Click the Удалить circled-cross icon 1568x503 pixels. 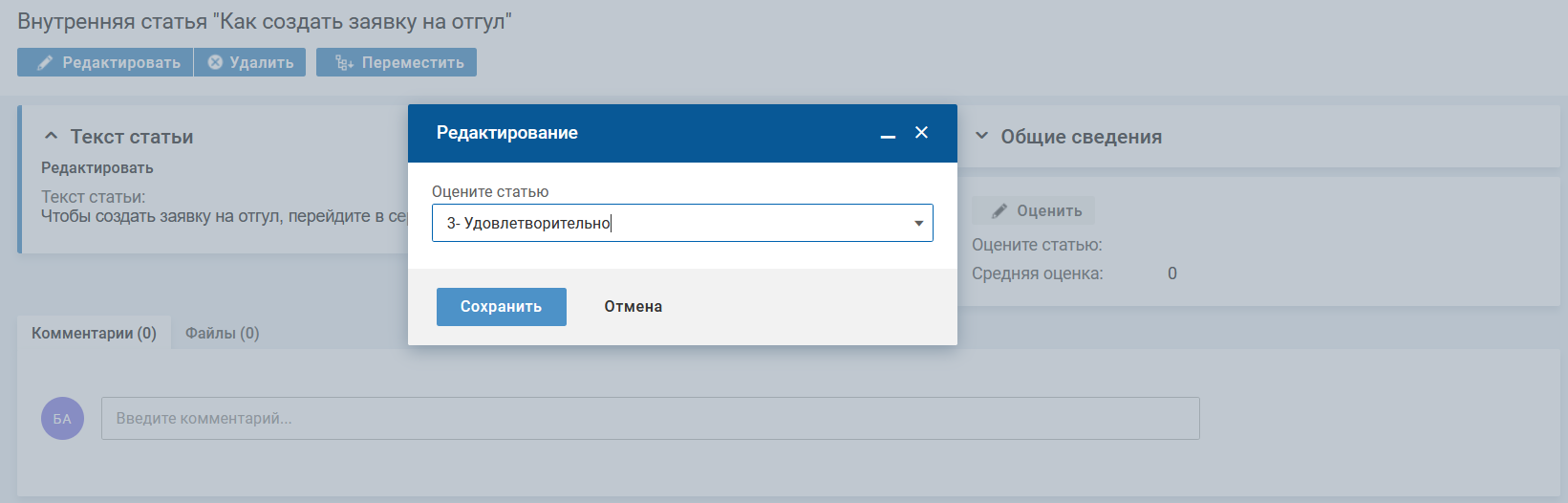tap(215, 62)
